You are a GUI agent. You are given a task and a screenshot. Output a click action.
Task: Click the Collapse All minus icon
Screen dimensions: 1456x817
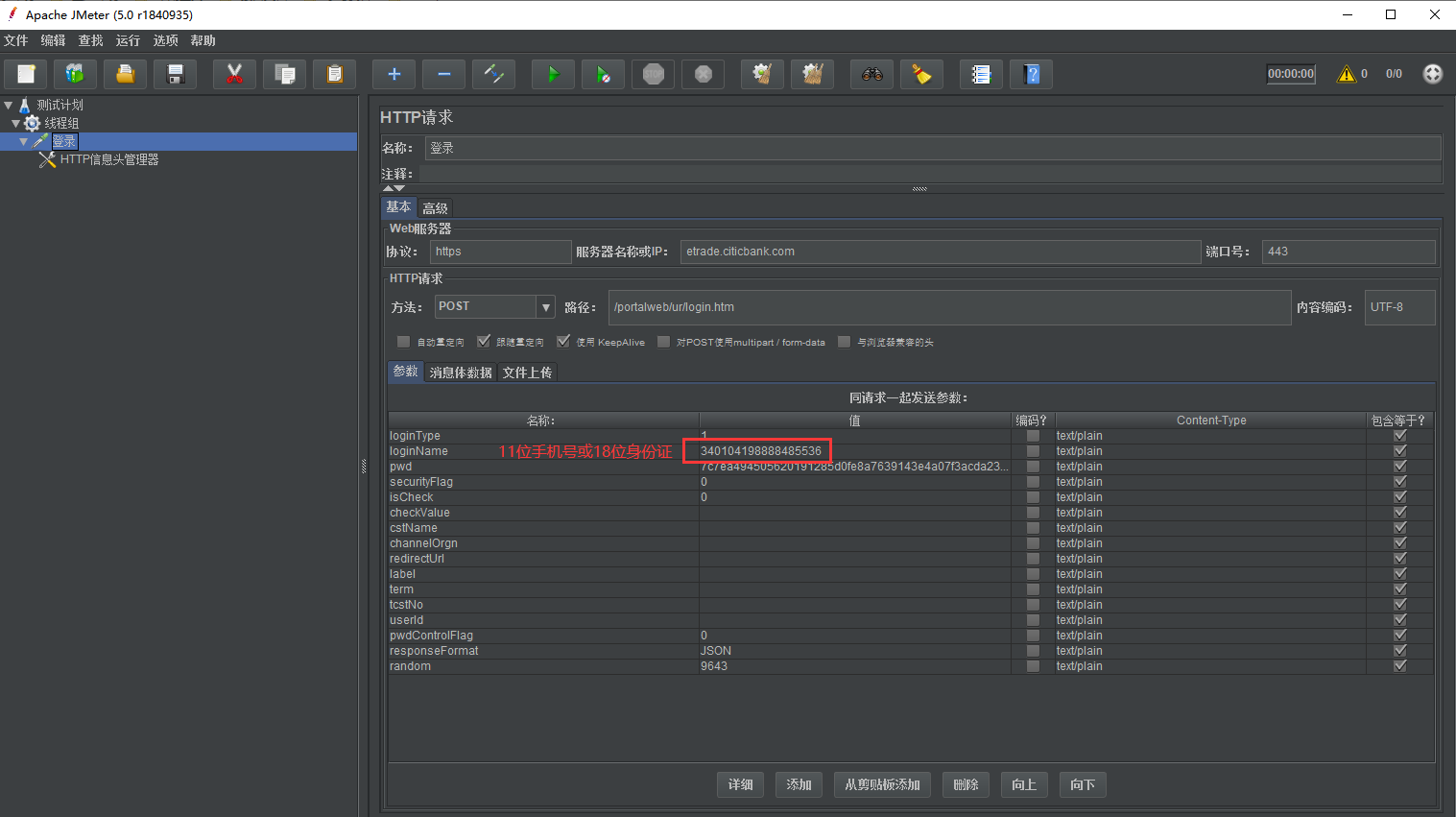(x=444, y=74)
